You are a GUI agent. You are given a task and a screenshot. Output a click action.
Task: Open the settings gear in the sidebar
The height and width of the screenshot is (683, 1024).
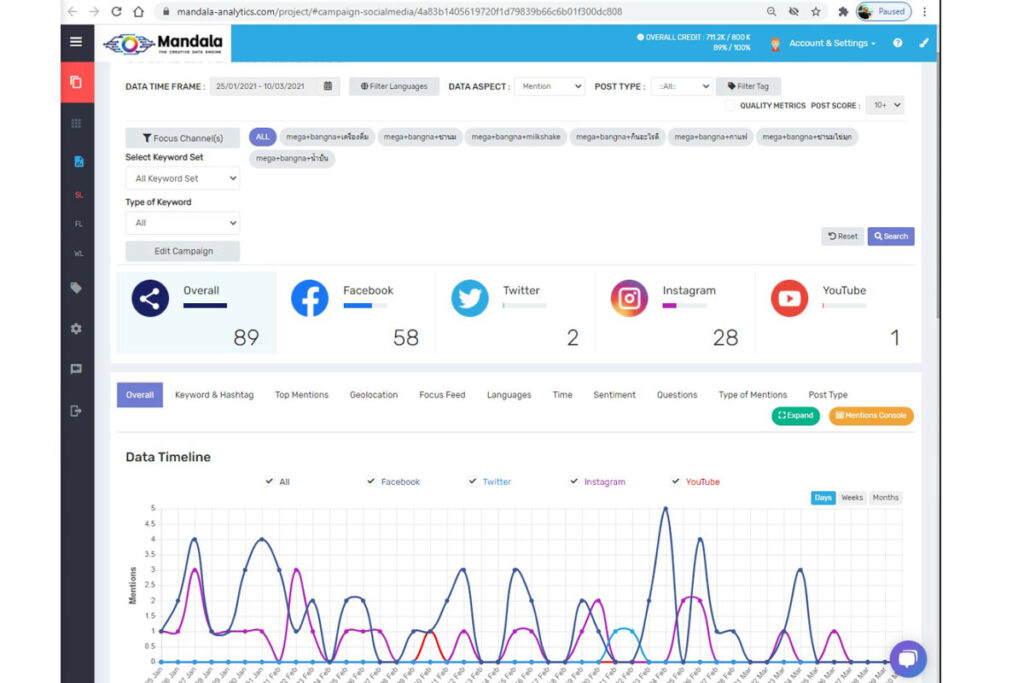[x=76, y=328]
